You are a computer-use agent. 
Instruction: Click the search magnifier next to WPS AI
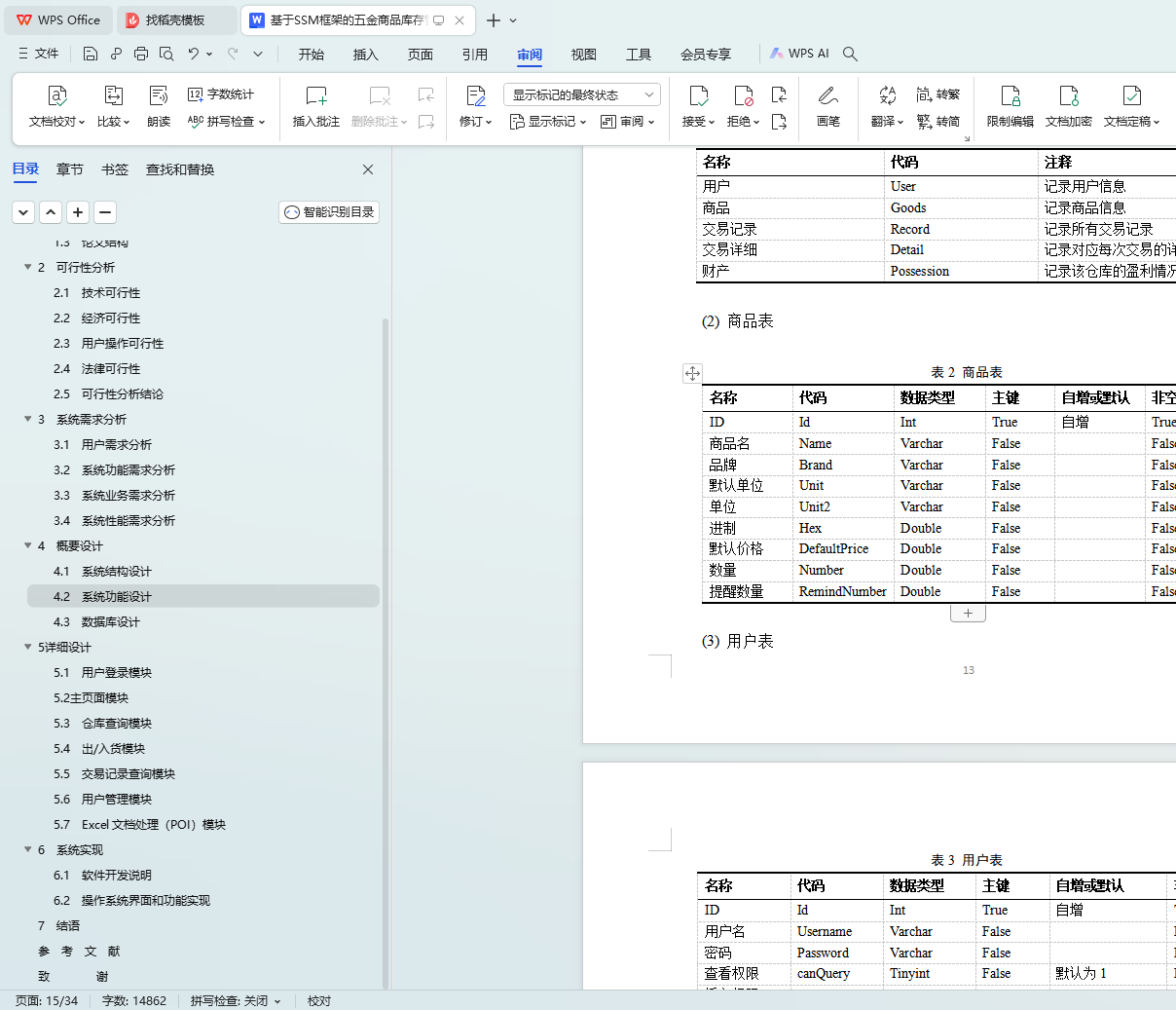pos(850,54)
